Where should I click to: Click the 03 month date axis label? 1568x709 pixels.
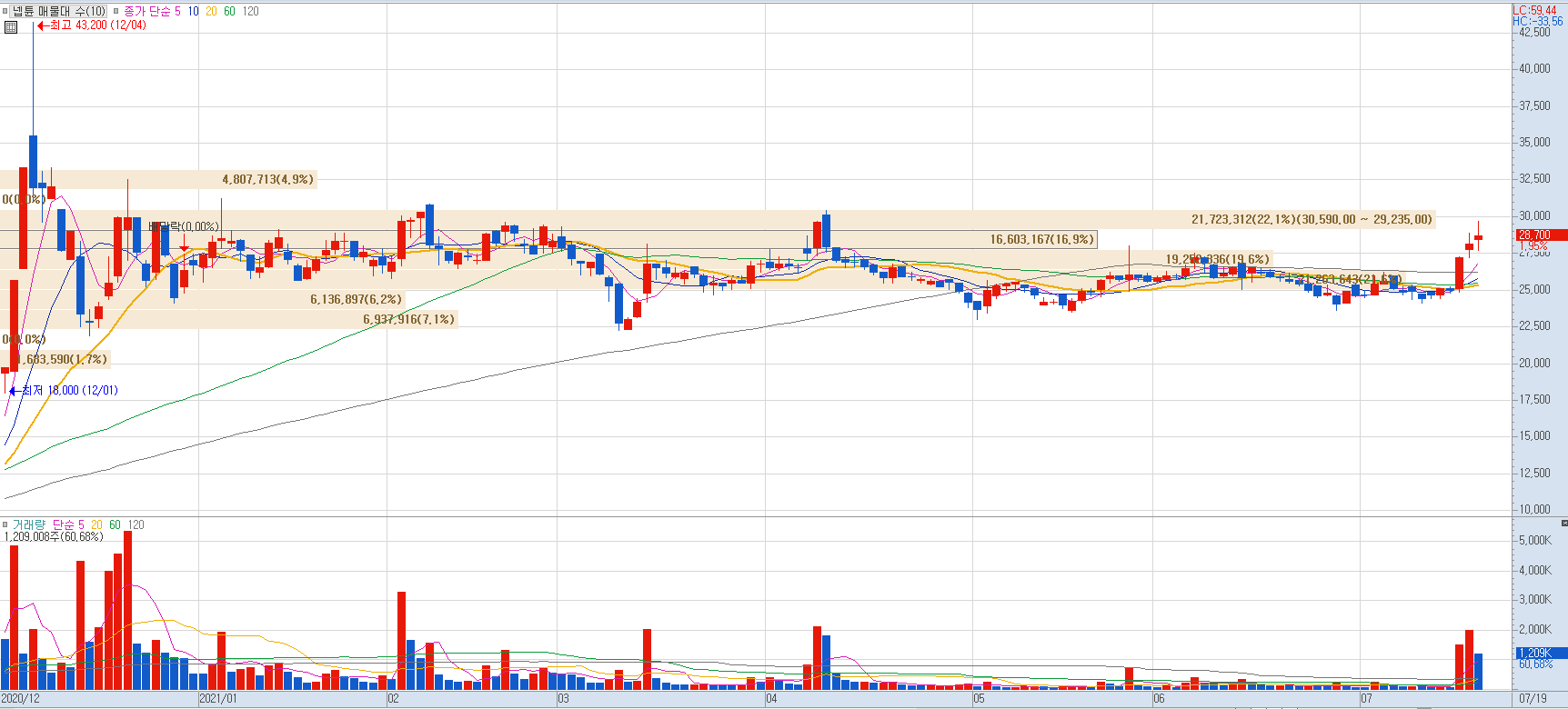coord(564,698)
